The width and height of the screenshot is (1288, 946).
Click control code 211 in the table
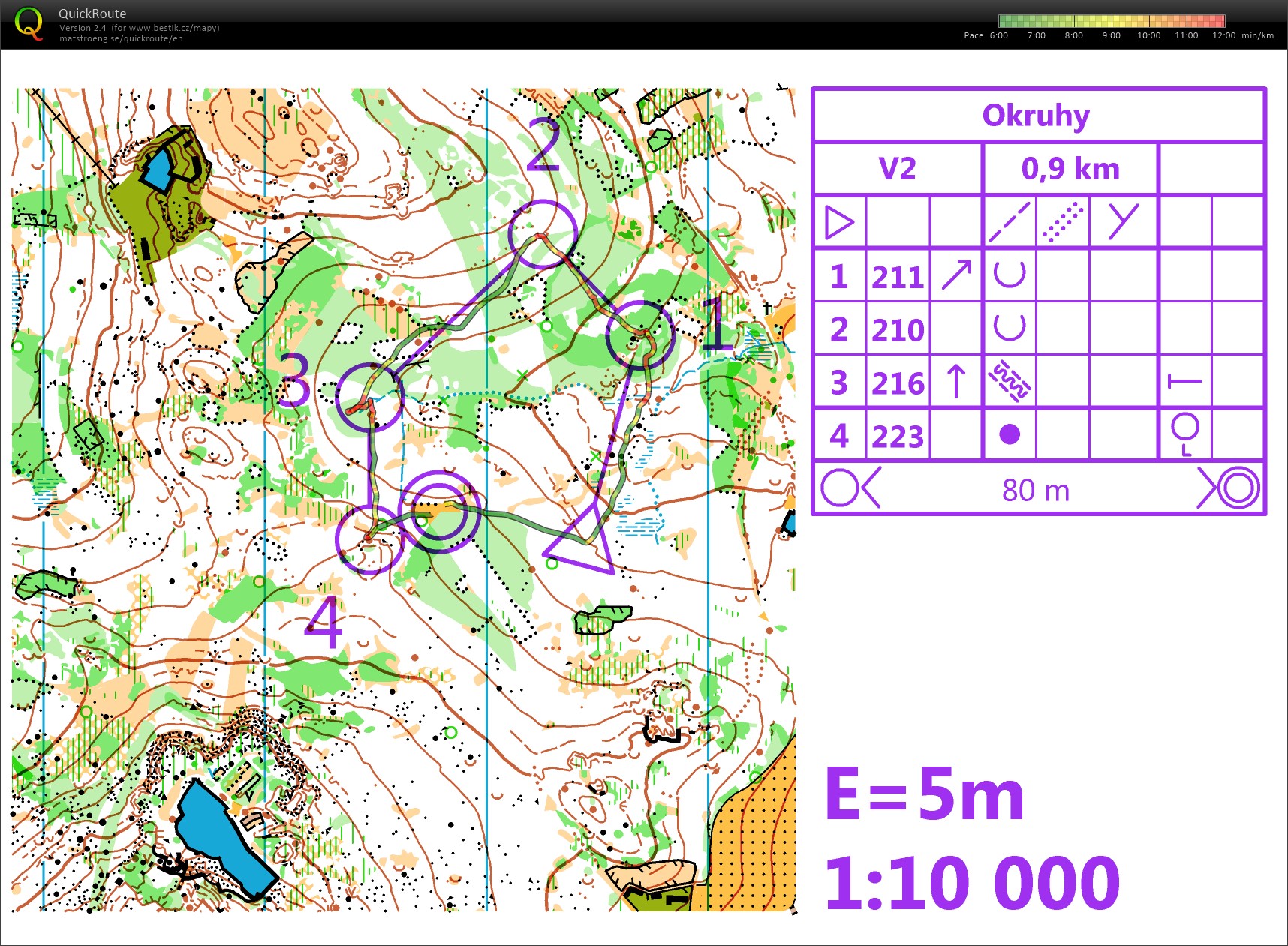pos(898,277)
